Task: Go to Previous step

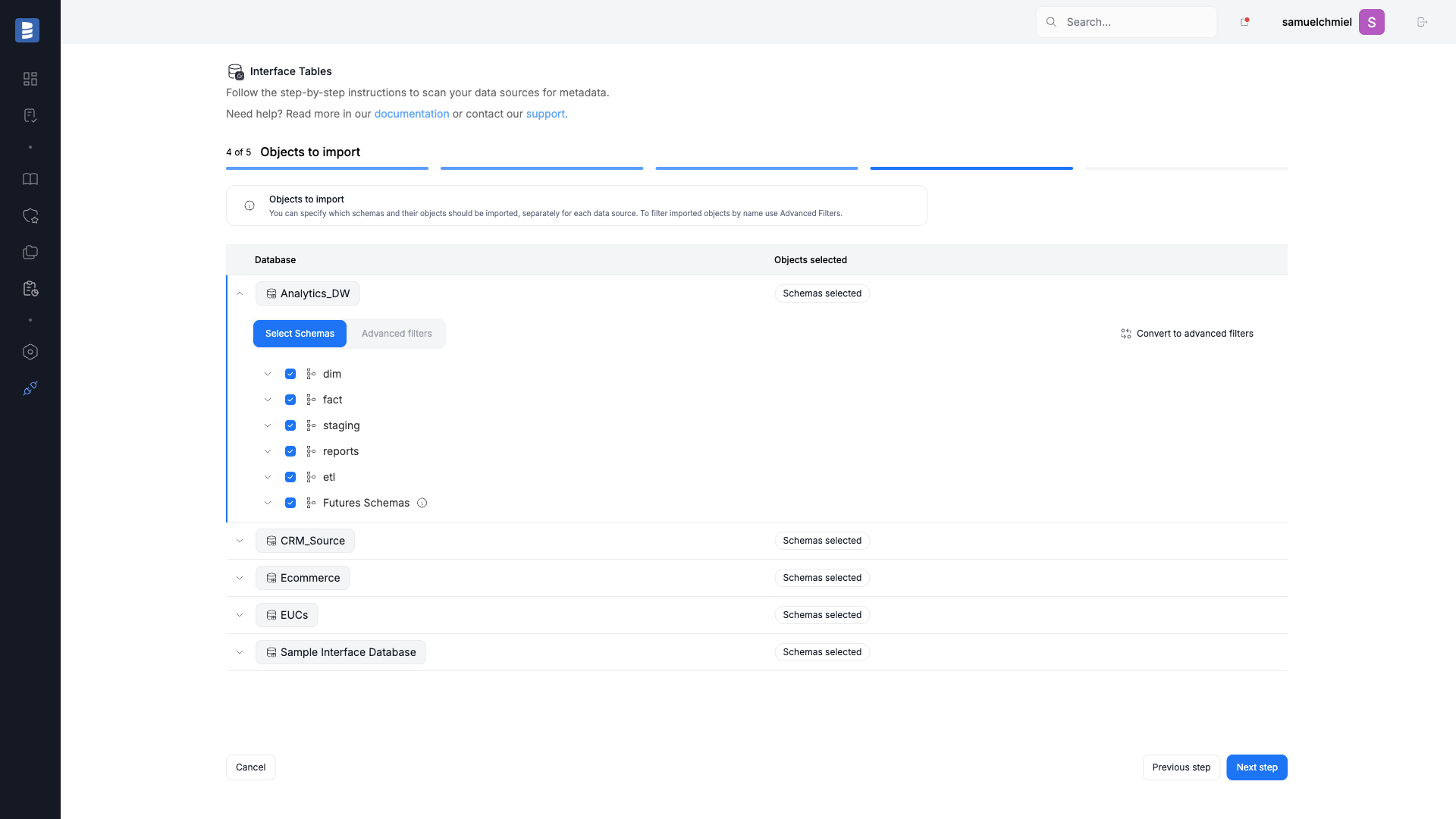Action: tap(1181, 767)
